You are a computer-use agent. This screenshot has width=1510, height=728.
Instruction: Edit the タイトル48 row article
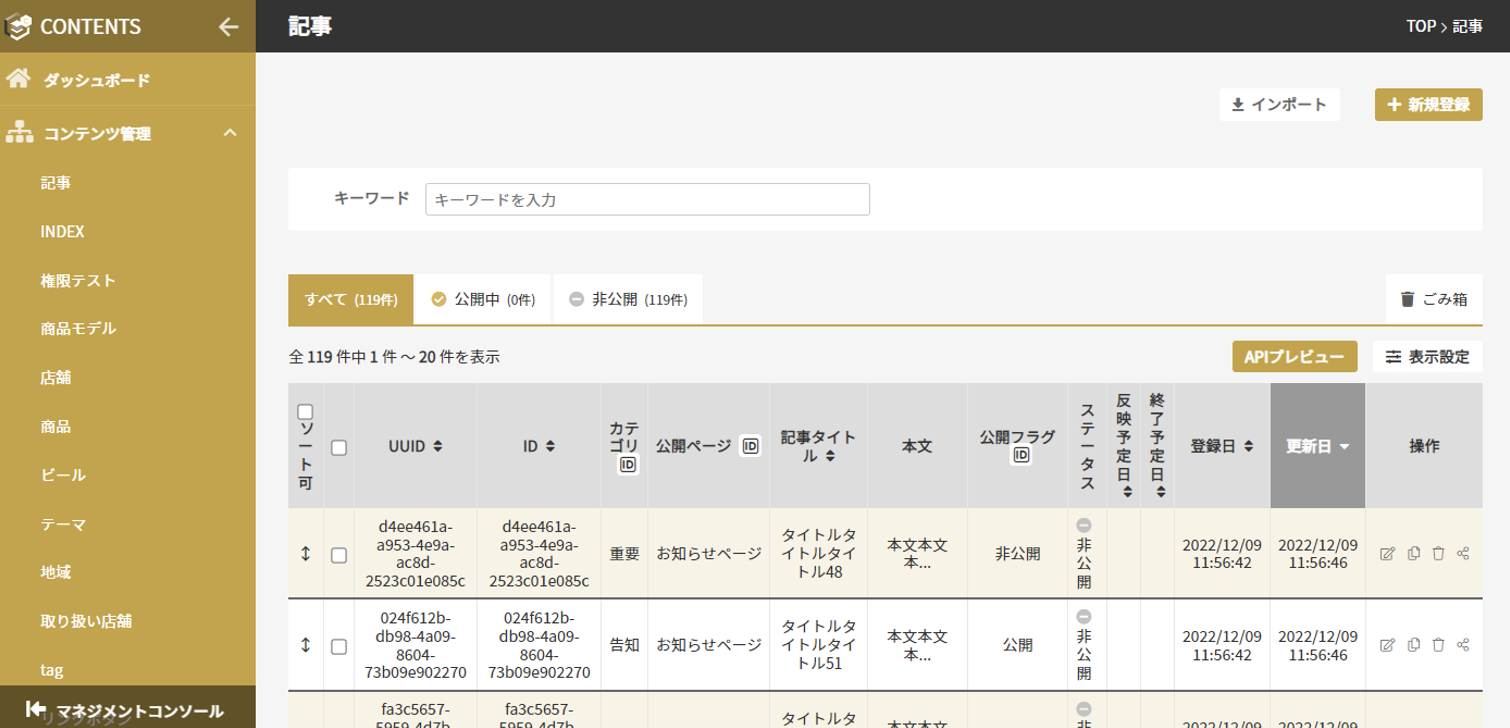click(x=1387, y=553)
